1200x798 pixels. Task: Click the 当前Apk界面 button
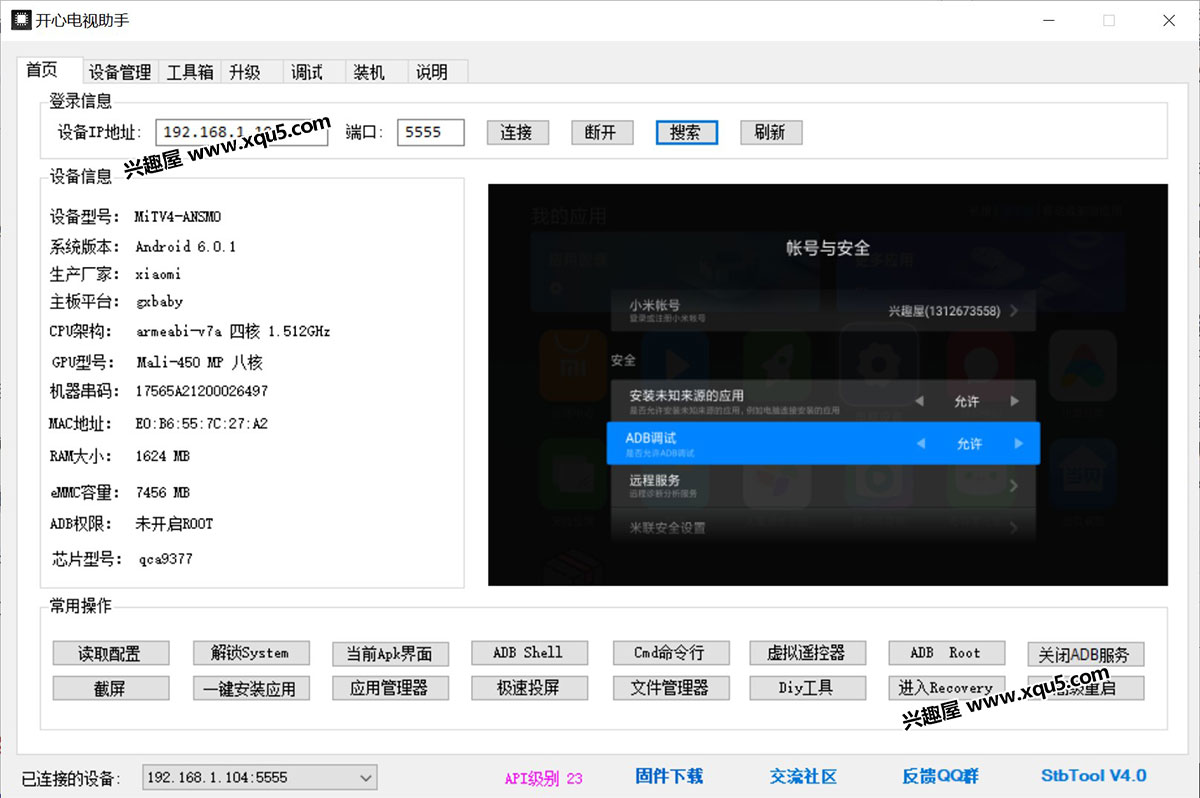click(390, 653)
